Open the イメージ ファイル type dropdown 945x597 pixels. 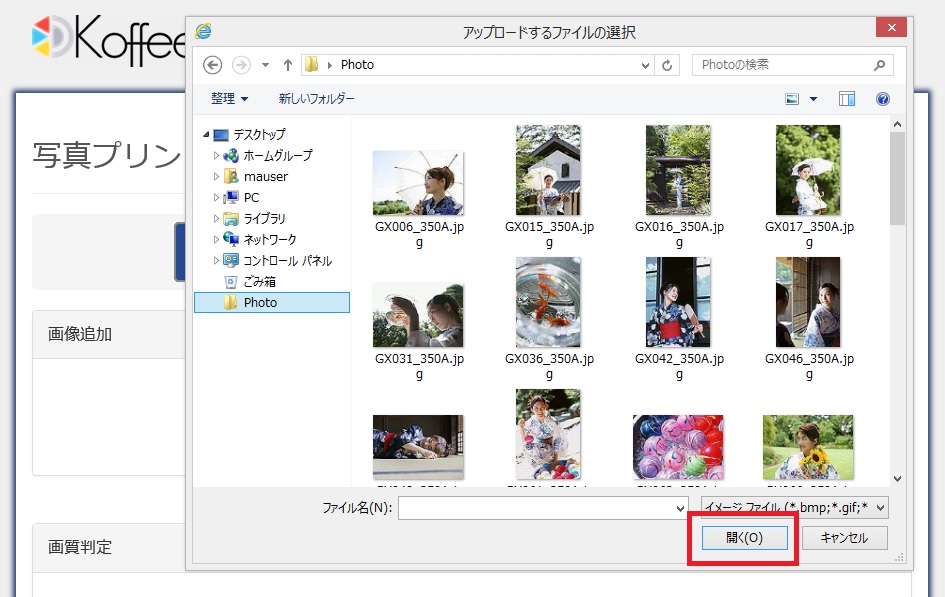[795, 508]
